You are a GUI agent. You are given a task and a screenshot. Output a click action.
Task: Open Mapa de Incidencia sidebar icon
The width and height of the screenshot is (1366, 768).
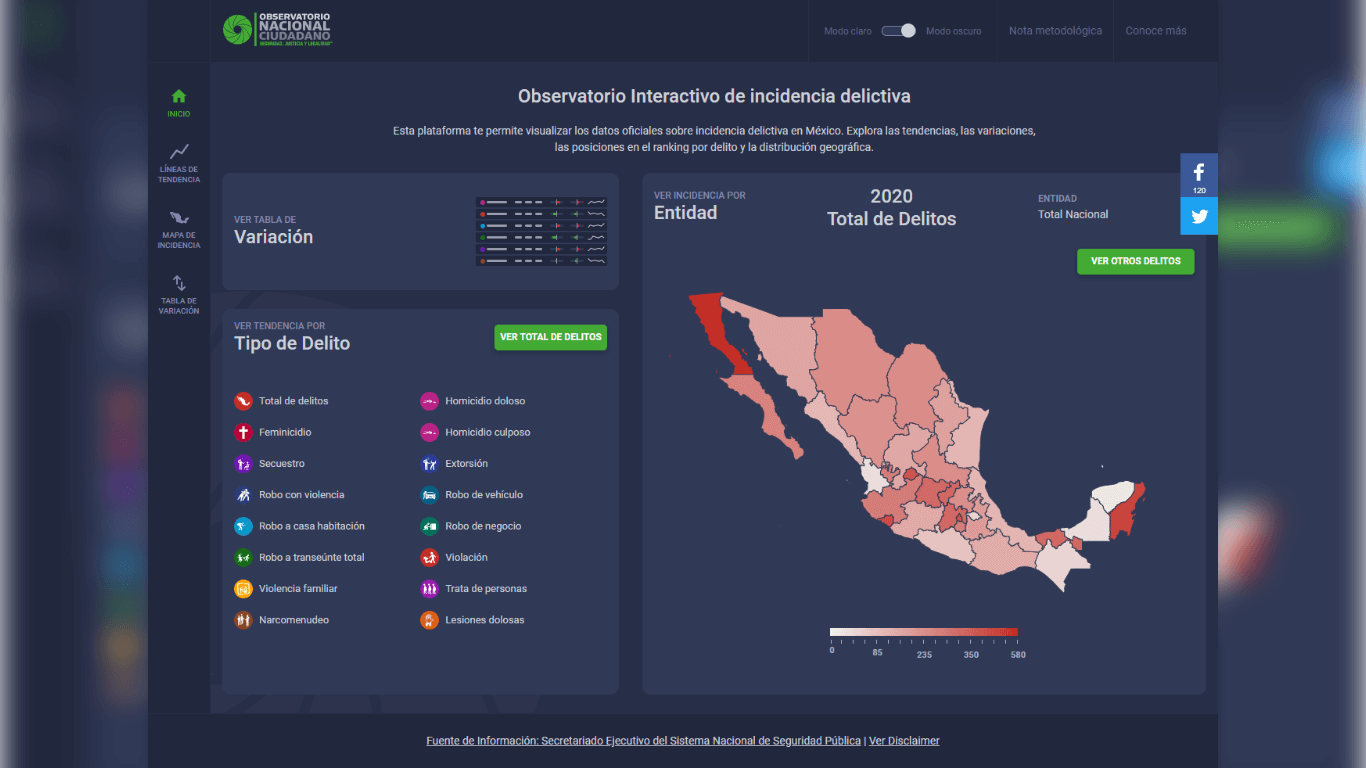(179, 218)
